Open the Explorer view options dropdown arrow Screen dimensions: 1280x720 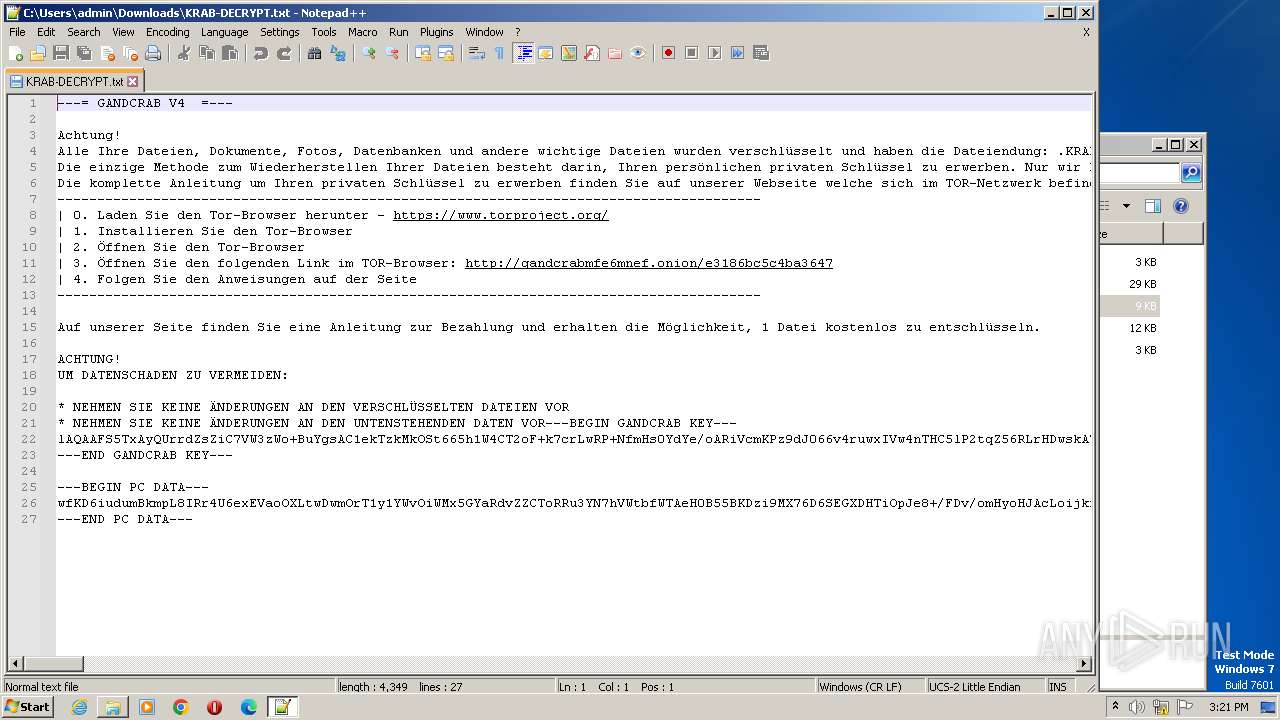(x=1126, y=206)
